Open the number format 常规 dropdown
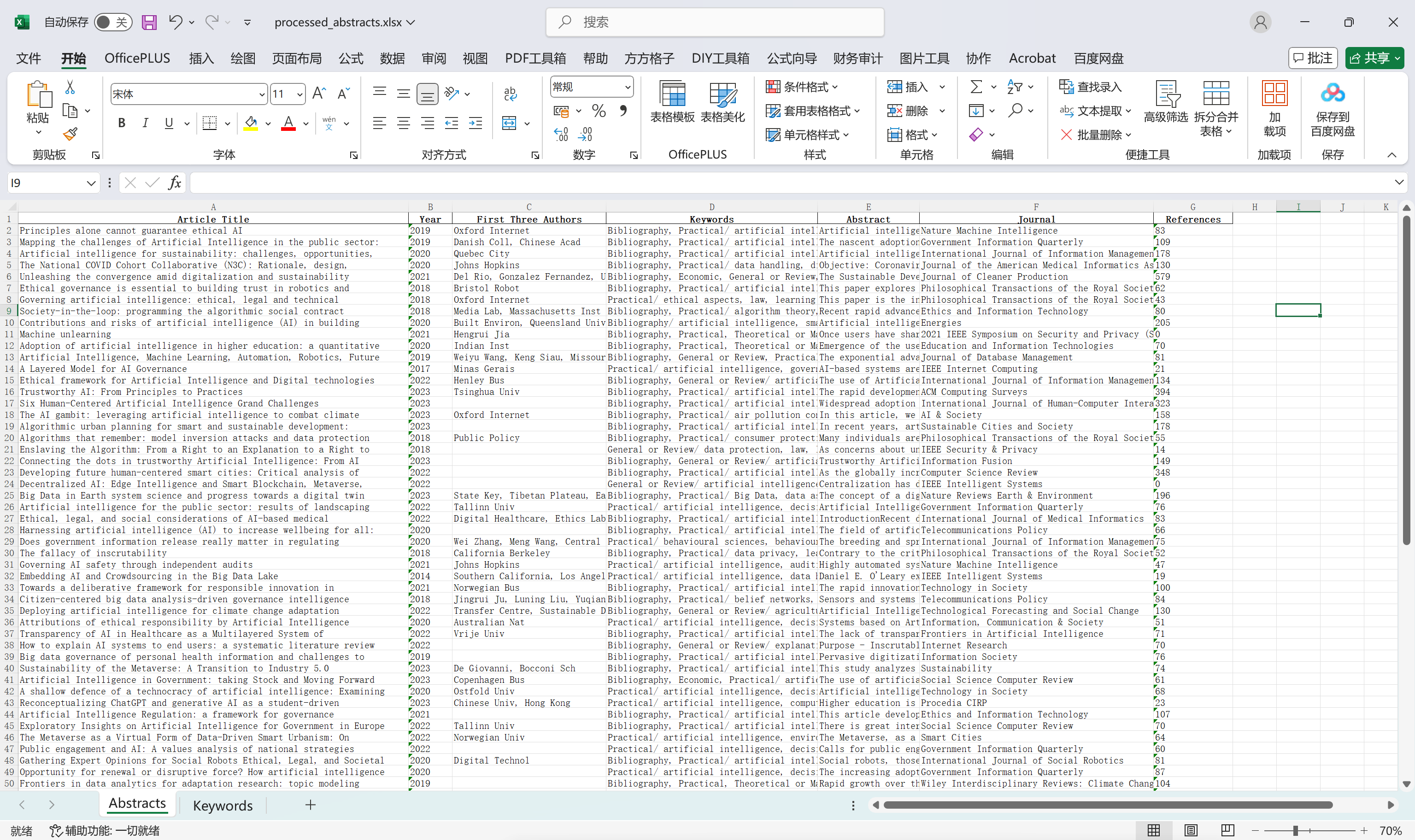Viewport: 1415px width, 840px height. (x=627, y=87)
